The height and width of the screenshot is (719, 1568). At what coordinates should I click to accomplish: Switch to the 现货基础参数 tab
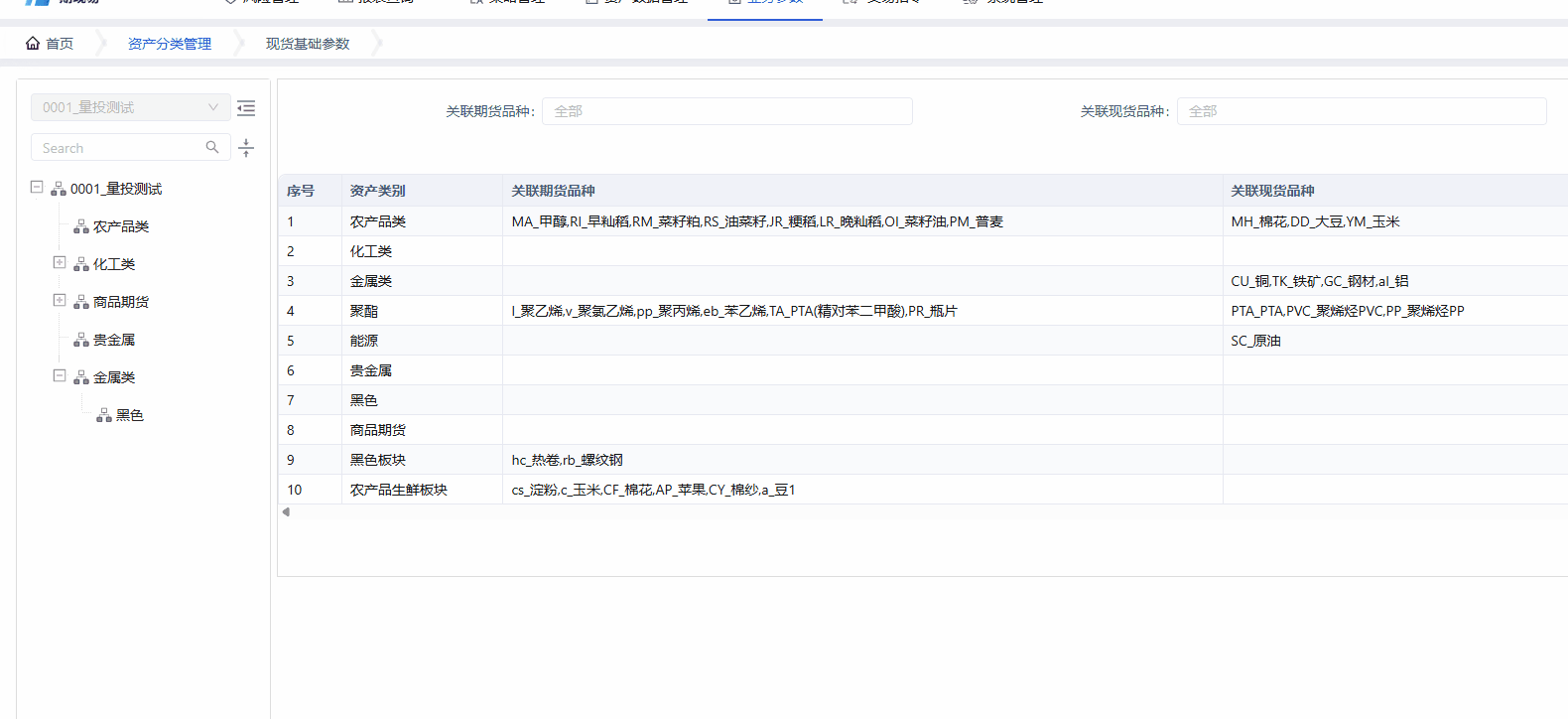[x=308, y=44]
